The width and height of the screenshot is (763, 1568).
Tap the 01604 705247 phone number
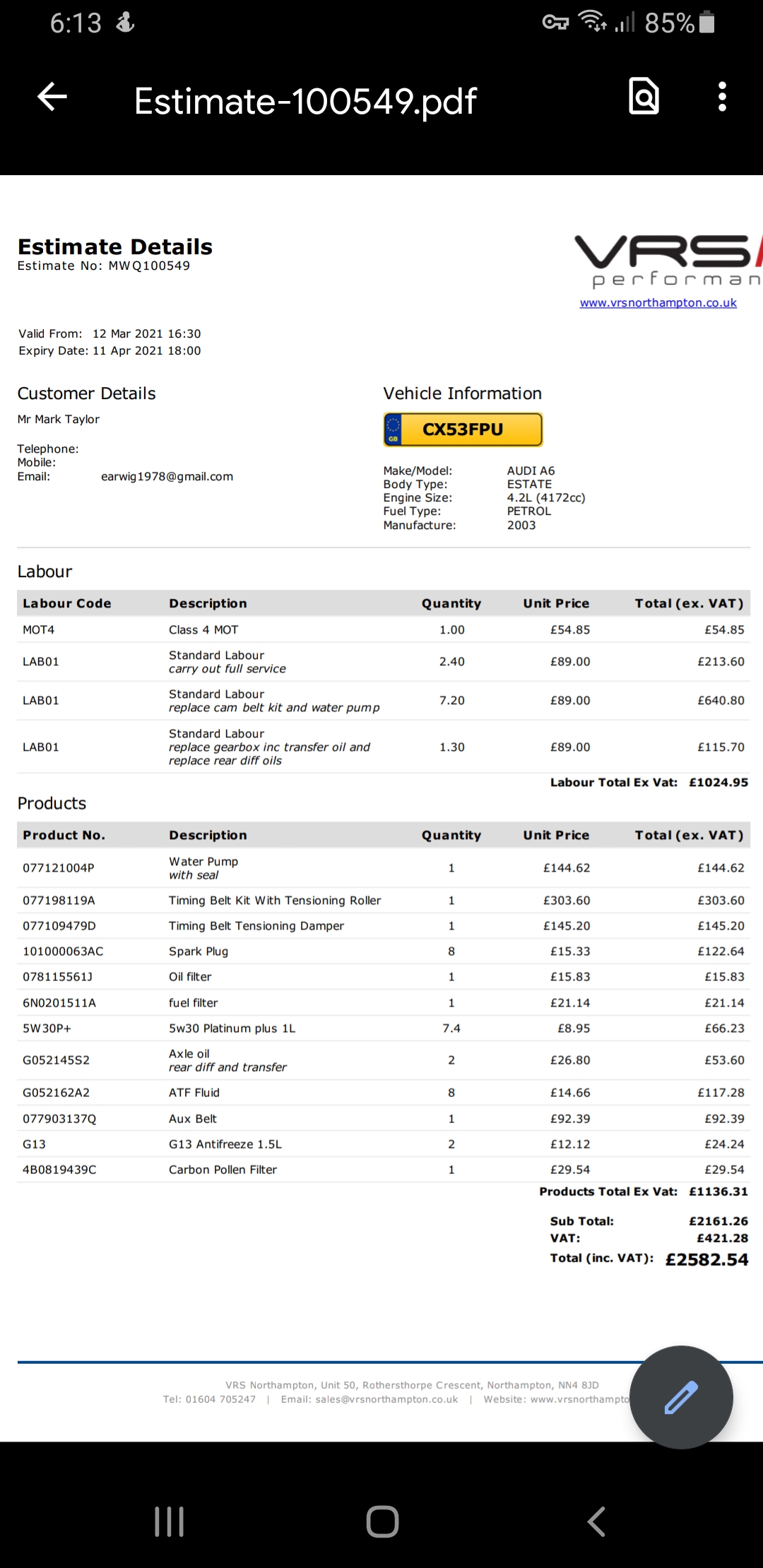click(x=220, y=1399)
